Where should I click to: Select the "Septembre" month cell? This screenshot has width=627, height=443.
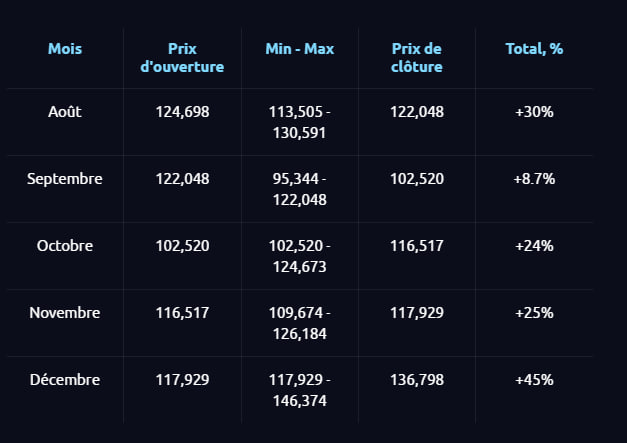coord(65,179)
